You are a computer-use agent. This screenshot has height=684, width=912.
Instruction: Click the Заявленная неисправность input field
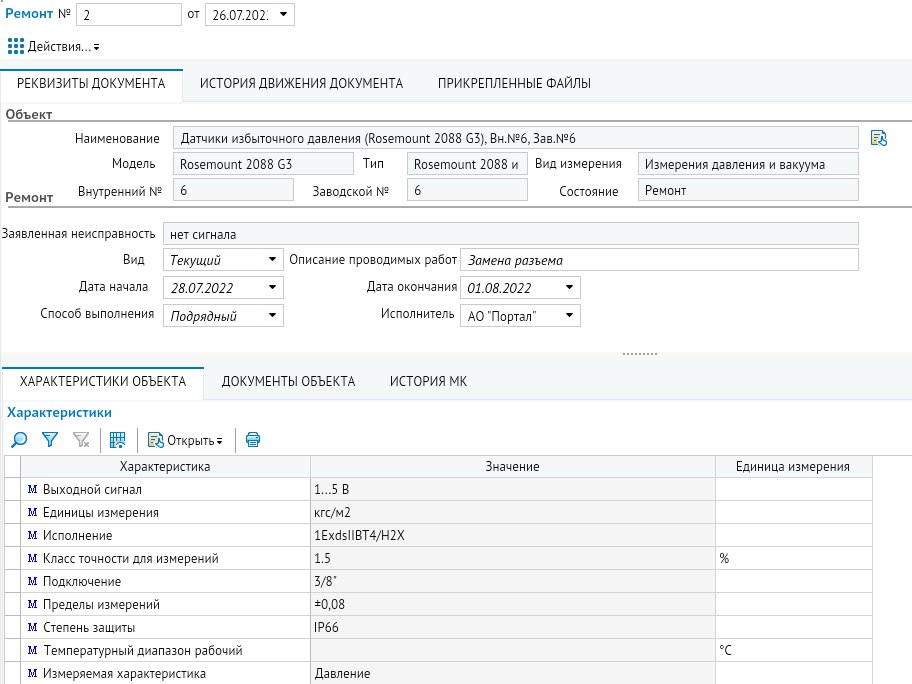click(511, 234)
